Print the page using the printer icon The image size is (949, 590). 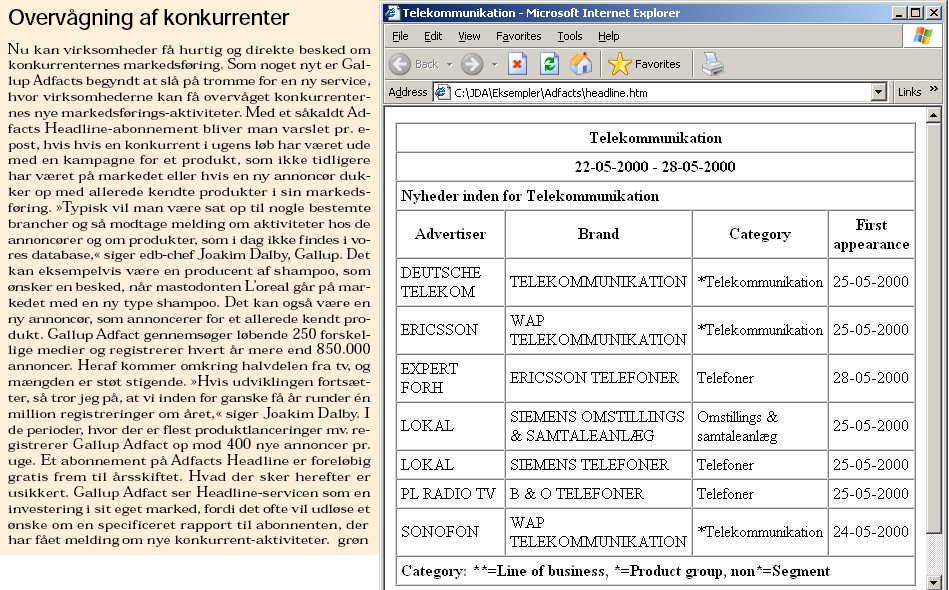coord(713,64)
